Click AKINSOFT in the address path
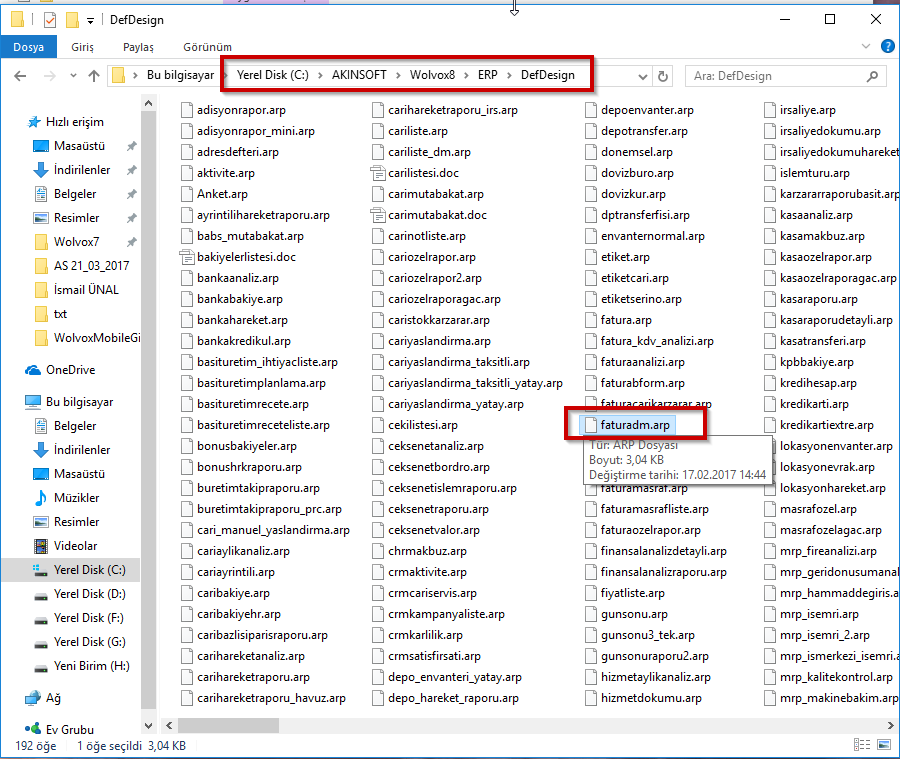This screenshot has height=759, width=900. click(359, 75)
